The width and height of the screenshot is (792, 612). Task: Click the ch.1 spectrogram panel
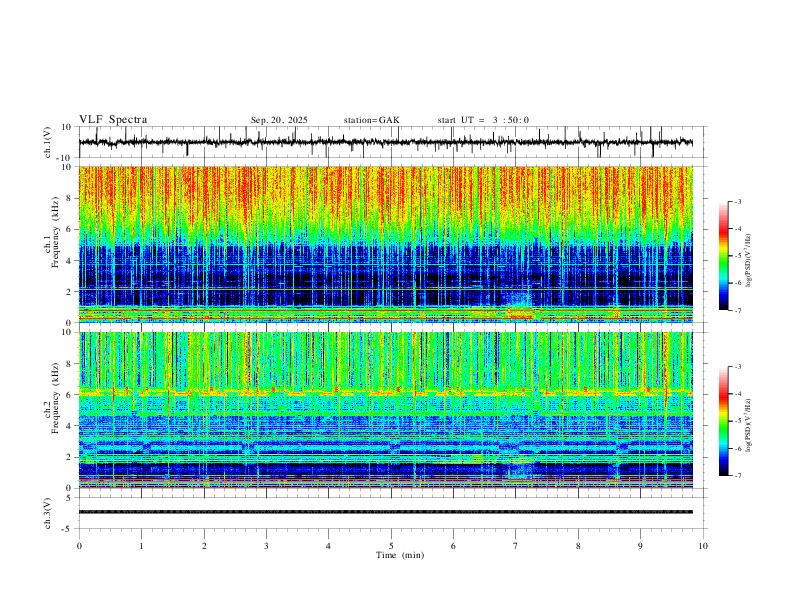tap(386, 244)
